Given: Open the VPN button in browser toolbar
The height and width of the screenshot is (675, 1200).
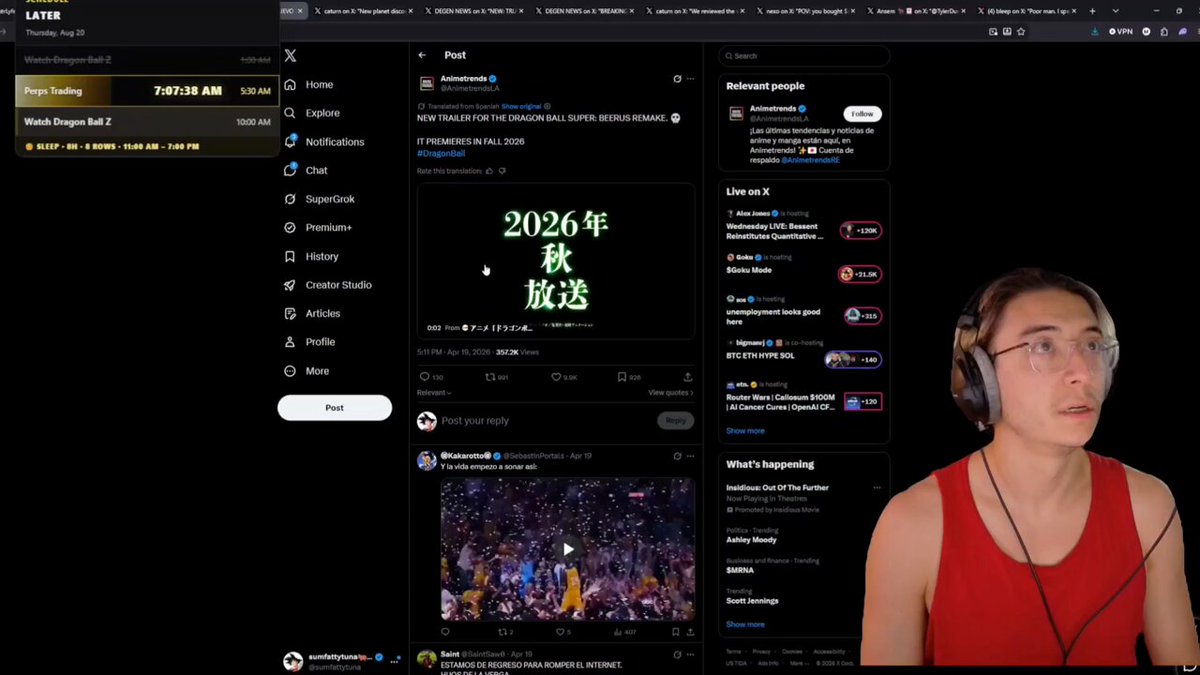Looking at the screenshot, I should (1121, 31).
